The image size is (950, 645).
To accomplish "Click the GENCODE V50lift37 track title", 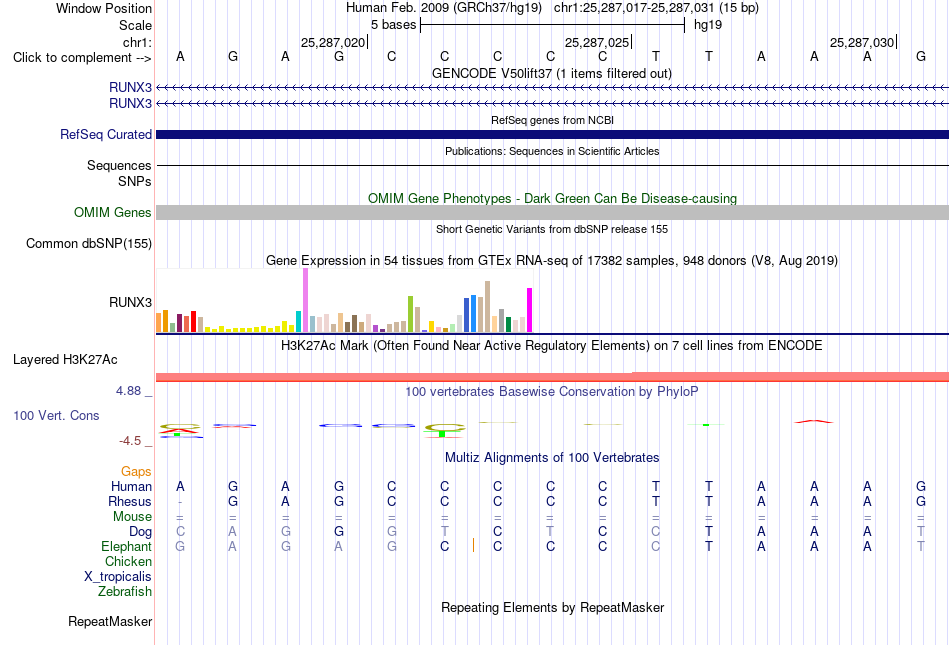I will 551,74.
